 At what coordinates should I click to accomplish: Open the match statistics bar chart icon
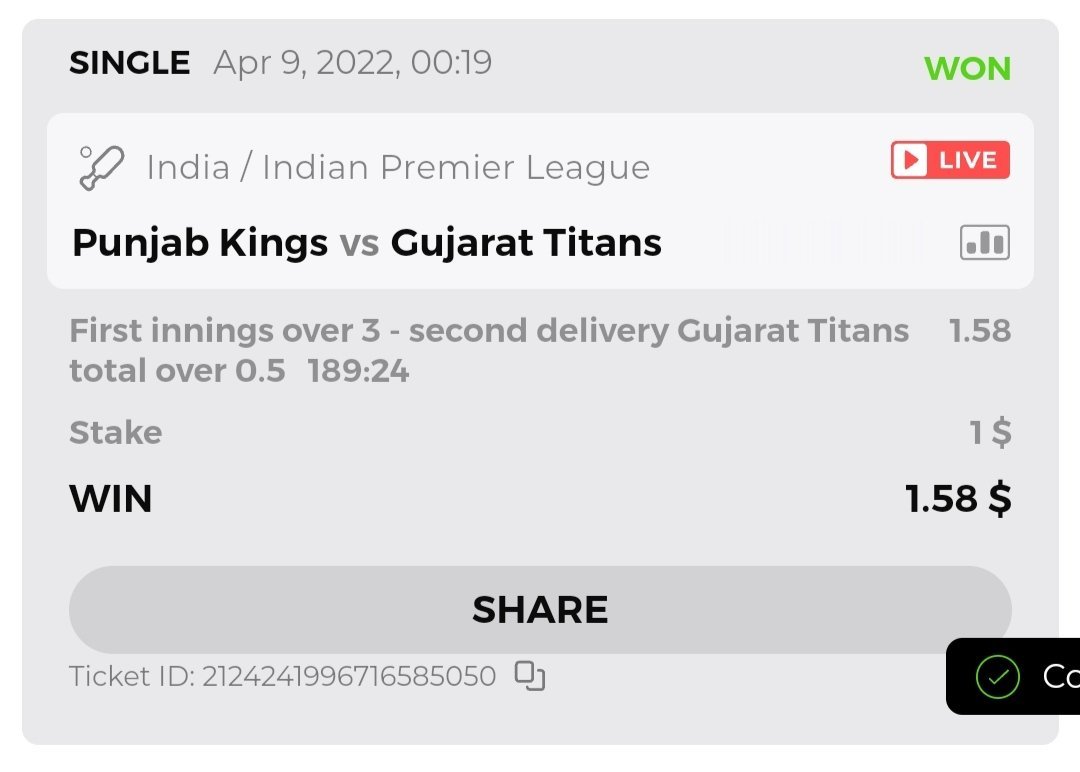[984, 242]
